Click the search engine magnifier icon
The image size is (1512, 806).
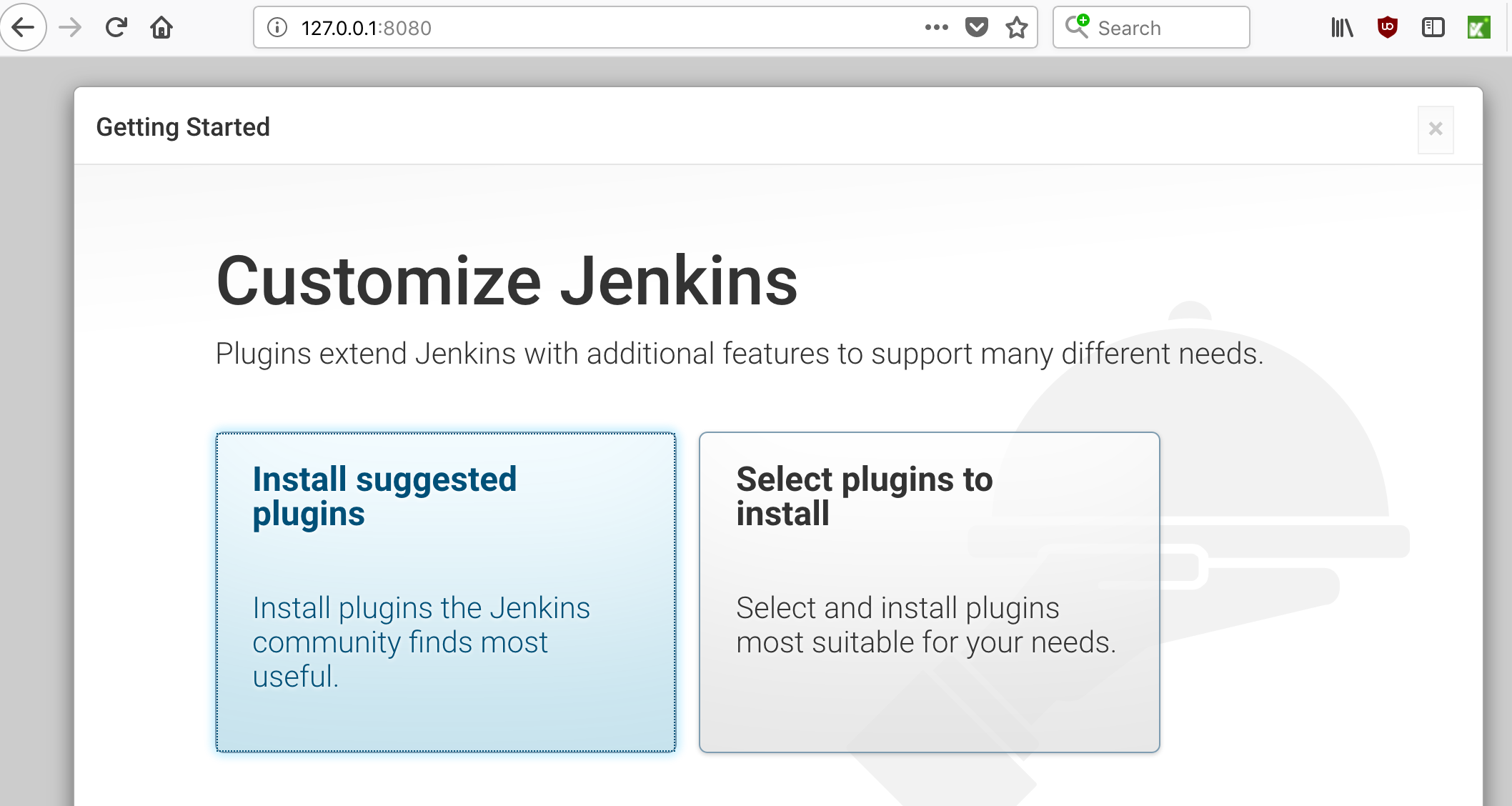point(1077,26)
